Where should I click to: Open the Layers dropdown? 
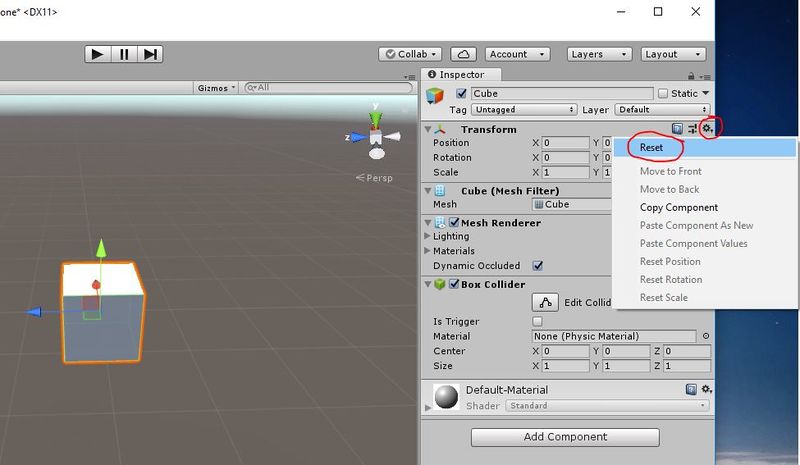coord(599,54)
